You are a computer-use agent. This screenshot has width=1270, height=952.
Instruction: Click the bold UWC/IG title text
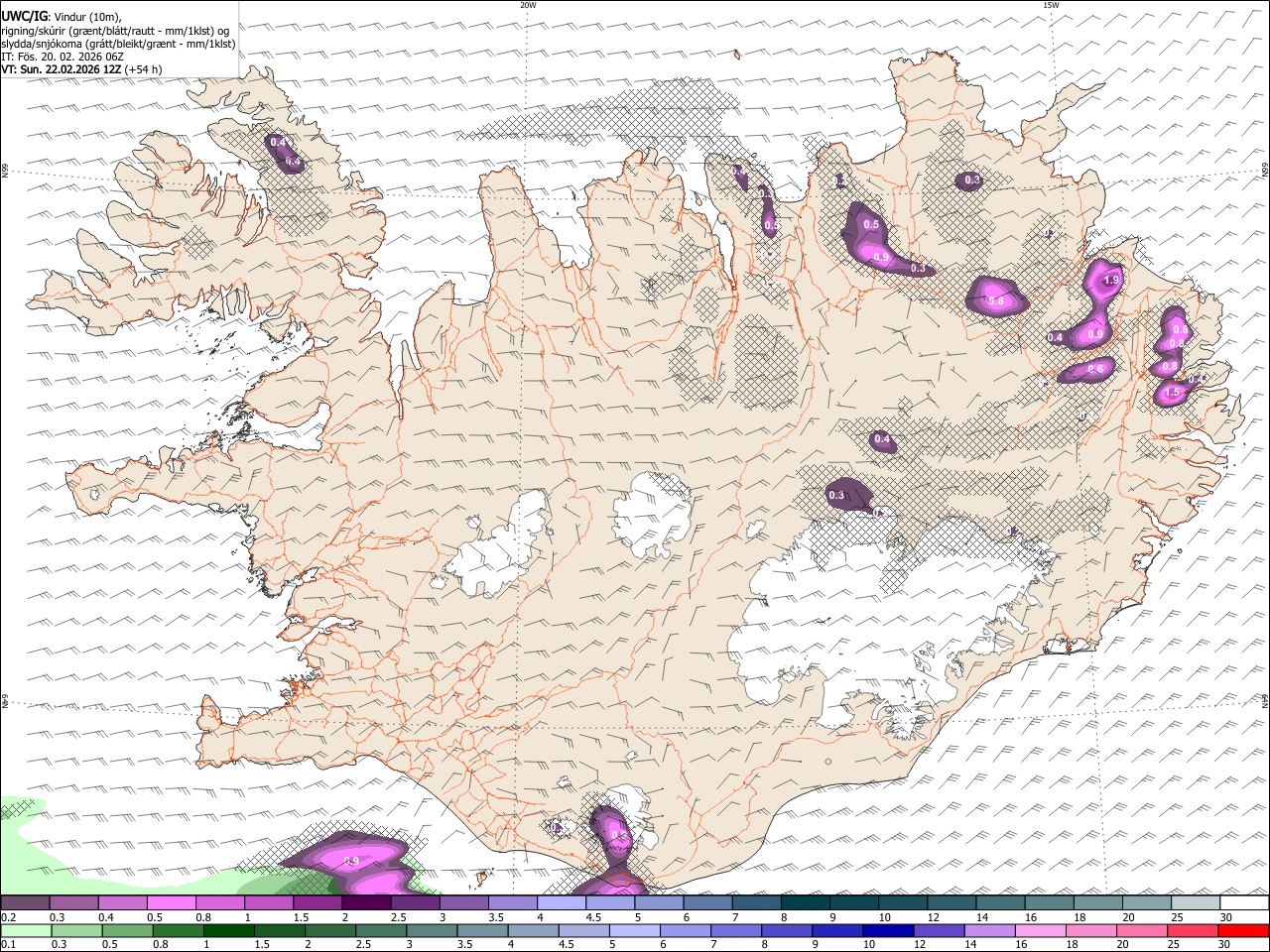pyautogui.click(x=24, y=16)
